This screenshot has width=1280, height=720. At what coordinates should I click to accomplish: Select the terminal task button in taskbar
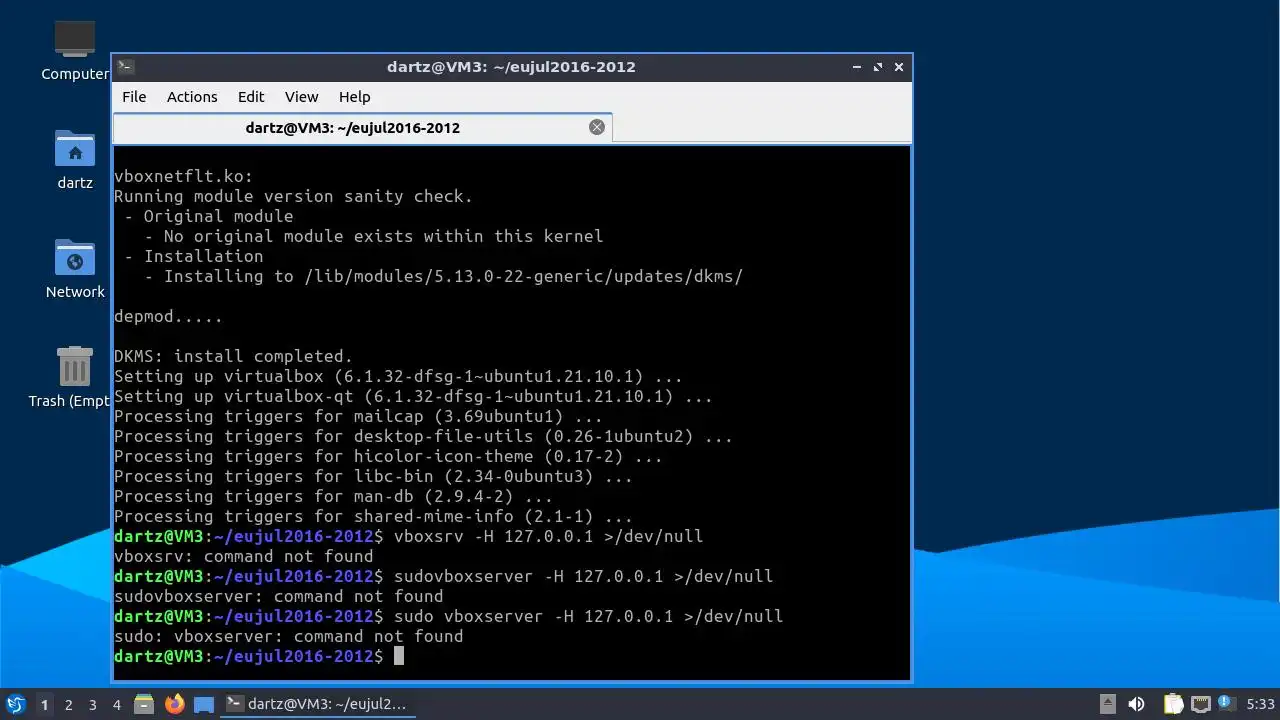click(x=317, y=704)
